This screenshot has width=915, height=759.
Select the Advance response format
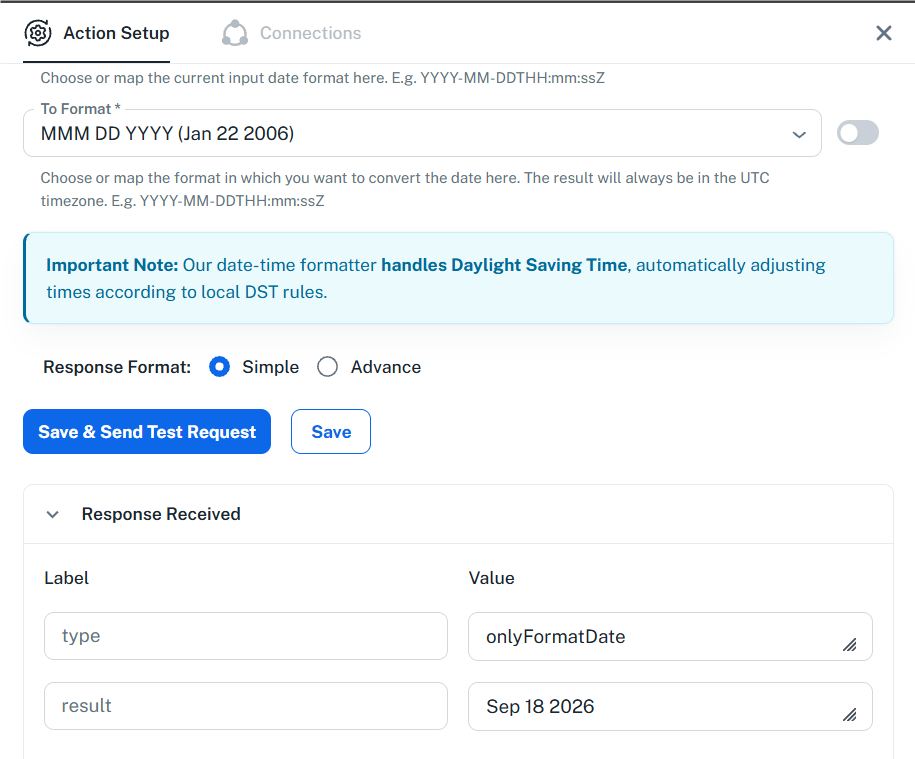(x=327, y=367)
